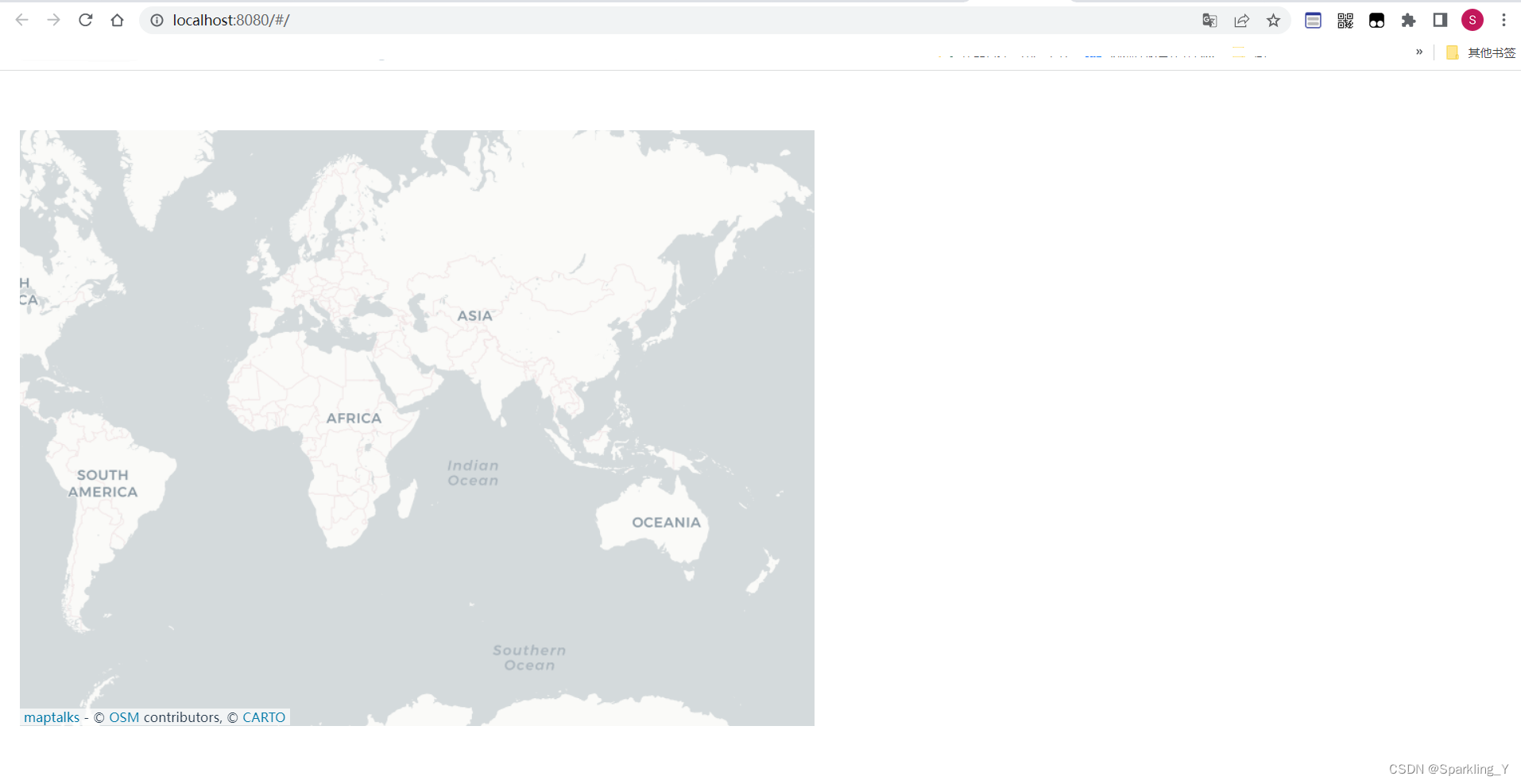Click the maptalks attribution link

tap(51, 716)
